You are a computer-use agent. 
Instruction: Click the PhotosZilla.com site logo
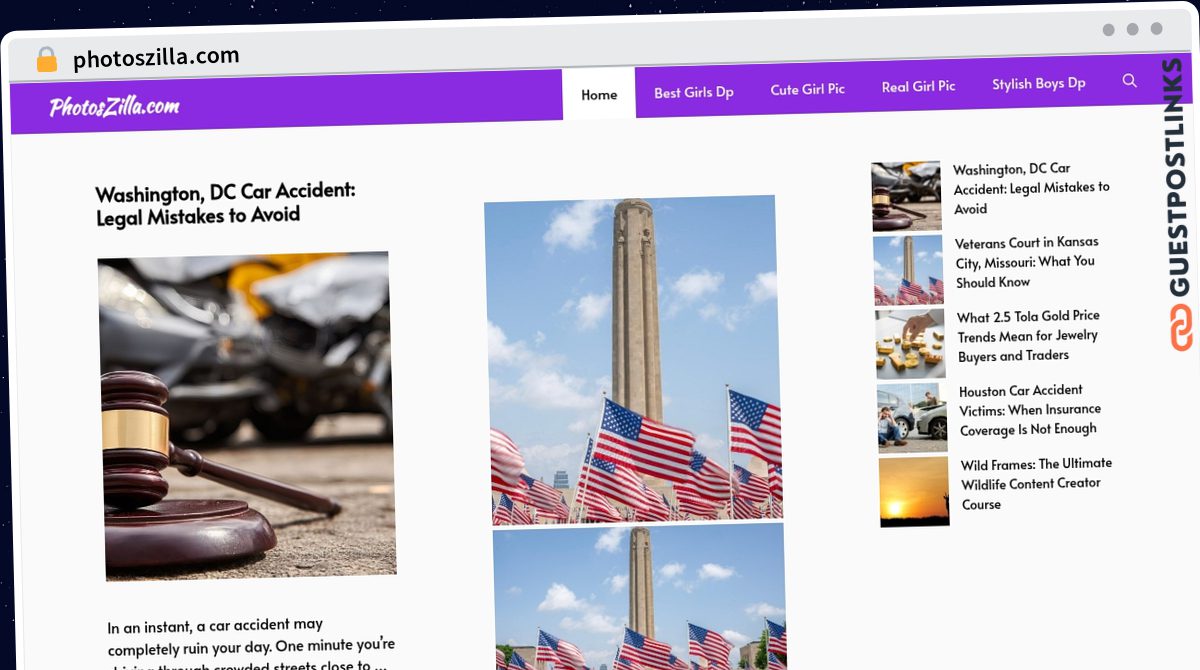pos(114,106)
